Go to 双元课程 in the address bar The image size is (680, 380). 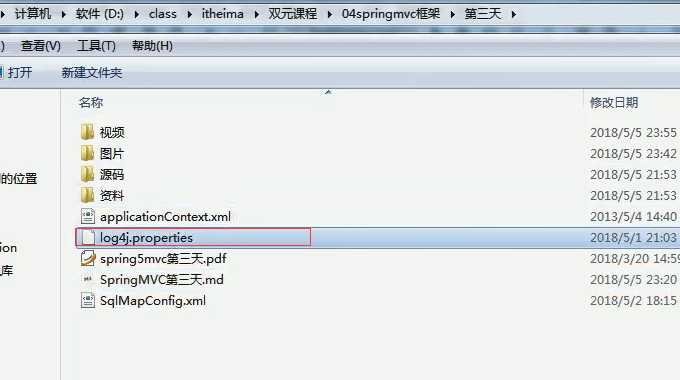pyautogui.click(x=293, y=14)
